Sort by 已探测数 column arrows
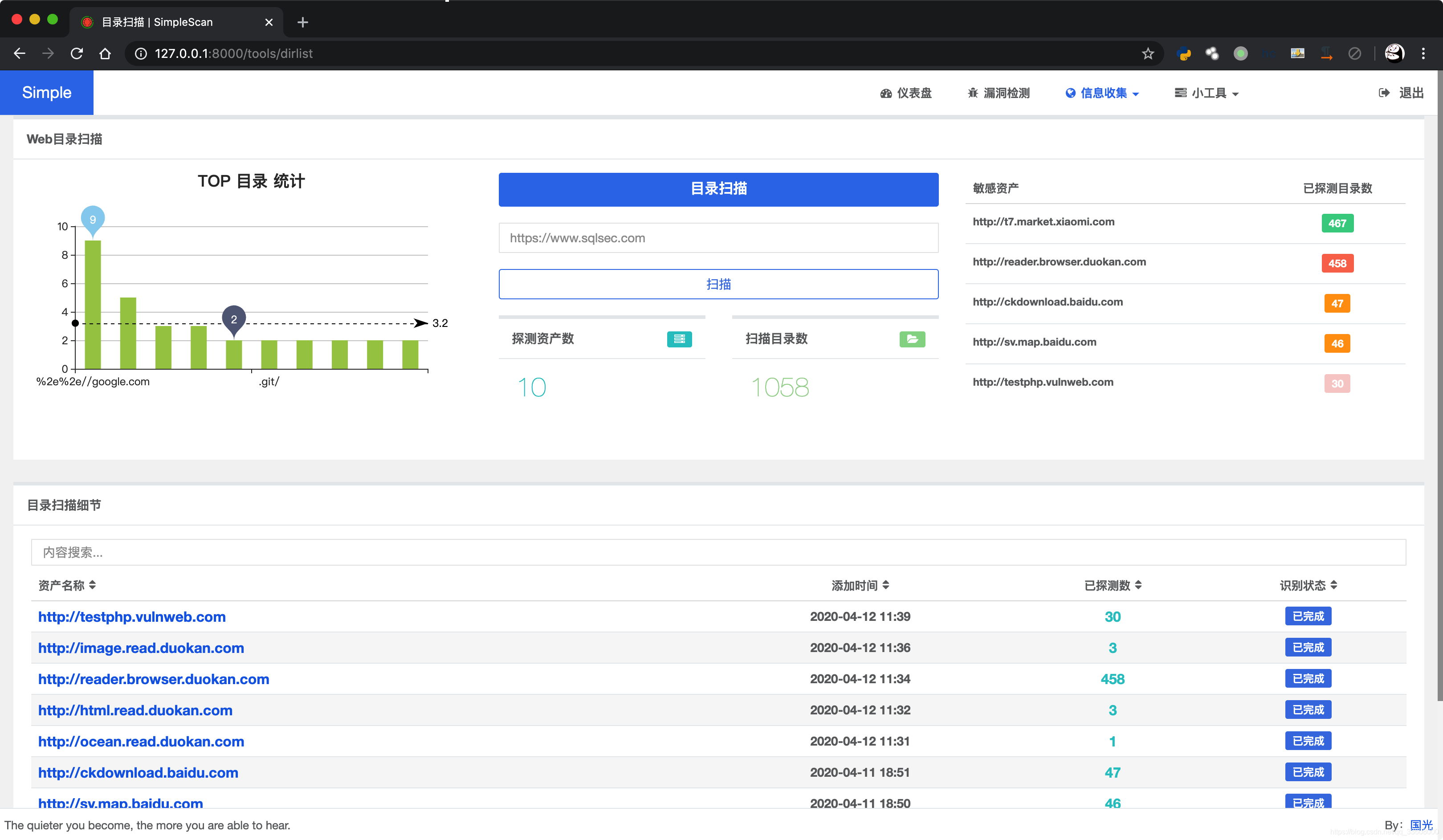 pos(1138,585)
